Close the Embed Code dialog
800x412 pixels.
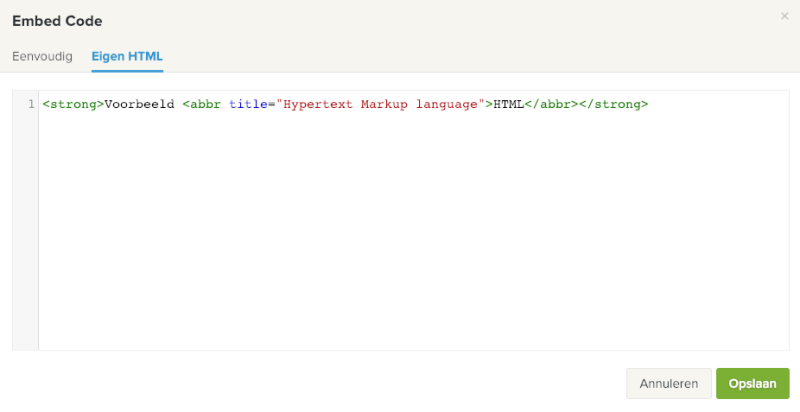pyautogui.click(x=784, y=16)
